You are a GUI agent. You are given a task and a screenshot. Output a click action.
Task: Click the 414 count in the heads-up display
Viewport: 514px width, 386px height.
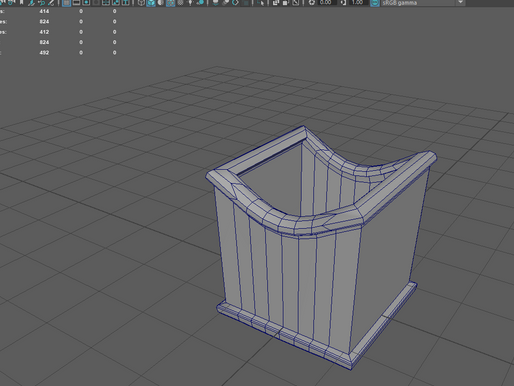[44, 11]
